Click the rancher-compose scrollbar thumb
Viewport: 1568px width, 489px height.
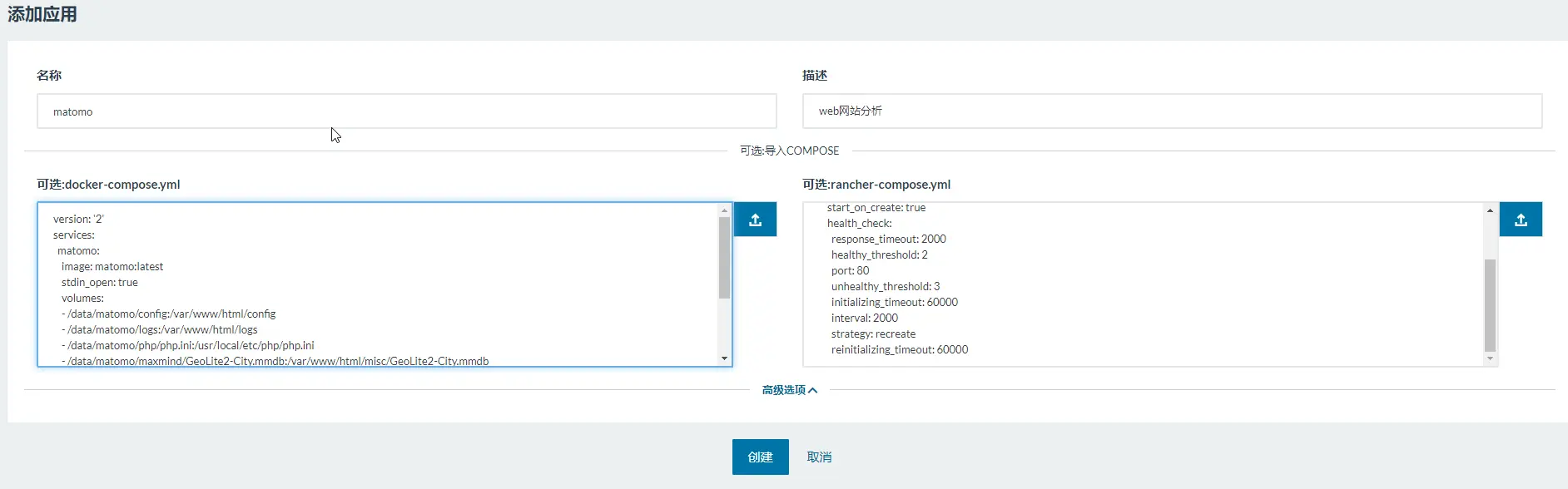coord(1490,305)
